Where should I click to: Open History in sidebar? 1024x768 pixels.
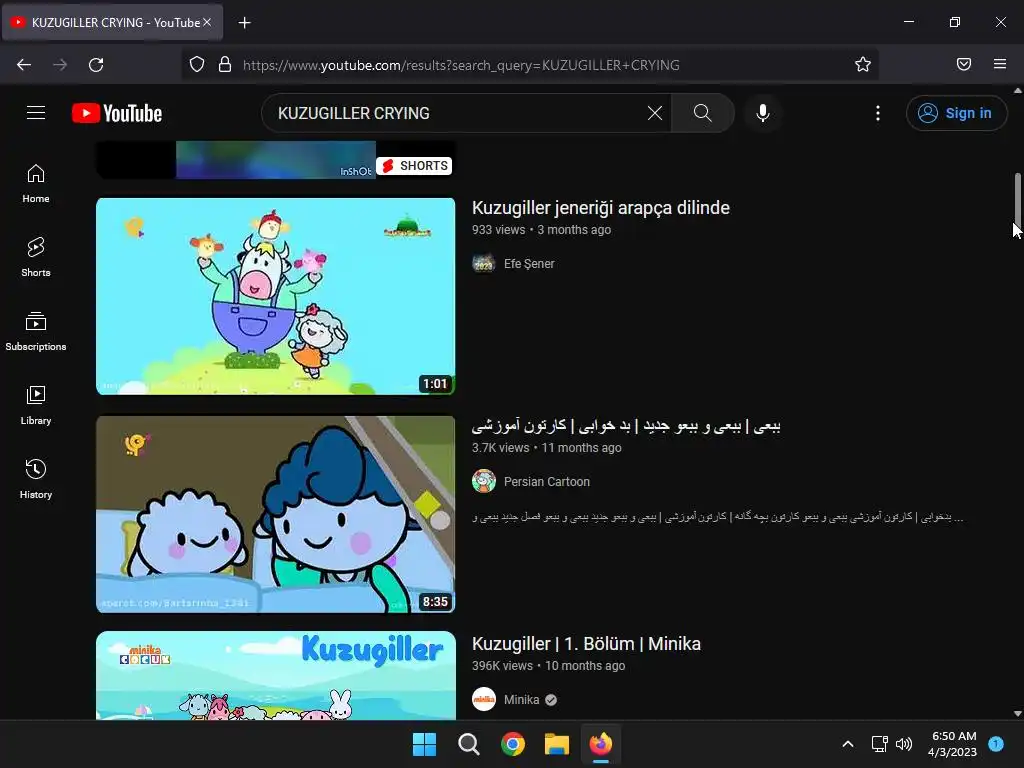pyautogui.click(x=36, y=479)
